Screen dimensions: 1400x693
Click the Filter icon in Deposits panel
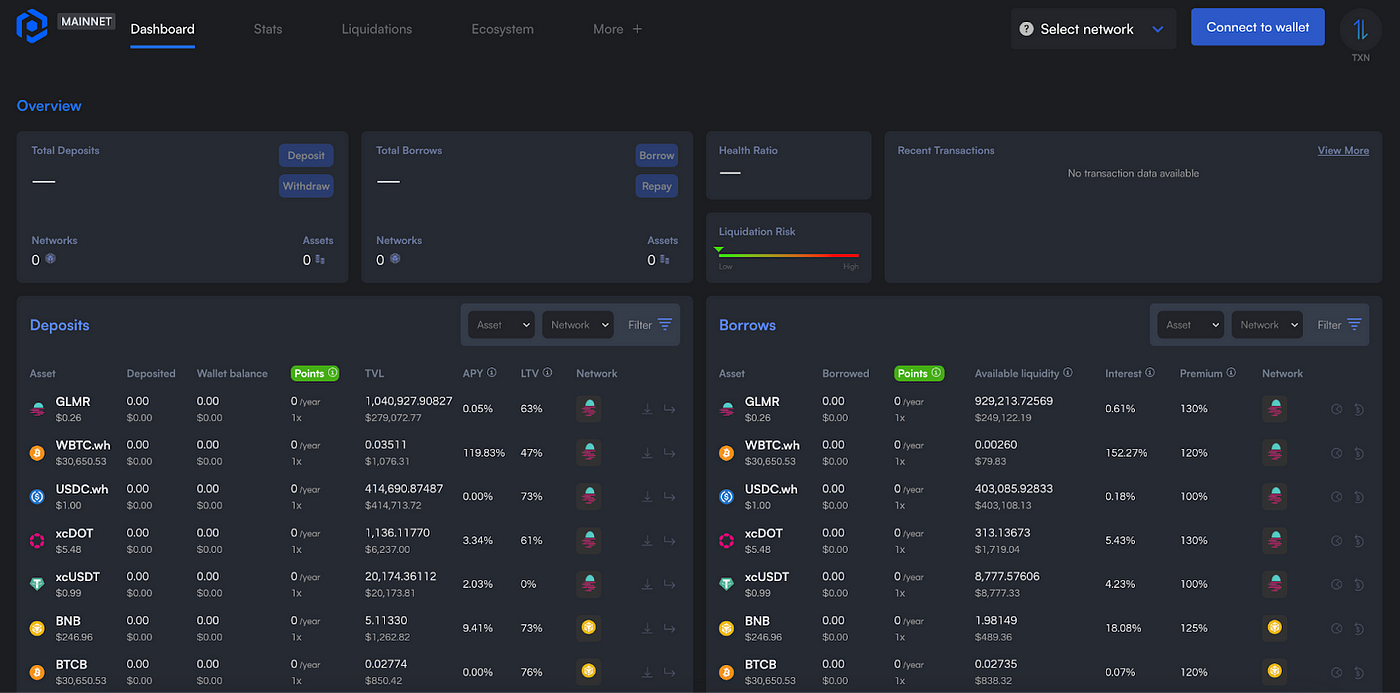tap(664, 325)
